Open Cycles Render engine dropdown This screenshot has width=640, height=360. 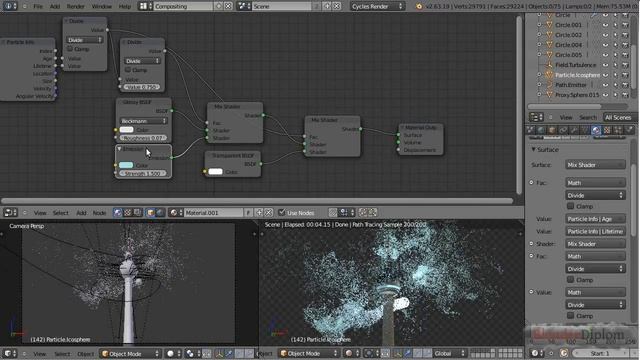(377, 6)
